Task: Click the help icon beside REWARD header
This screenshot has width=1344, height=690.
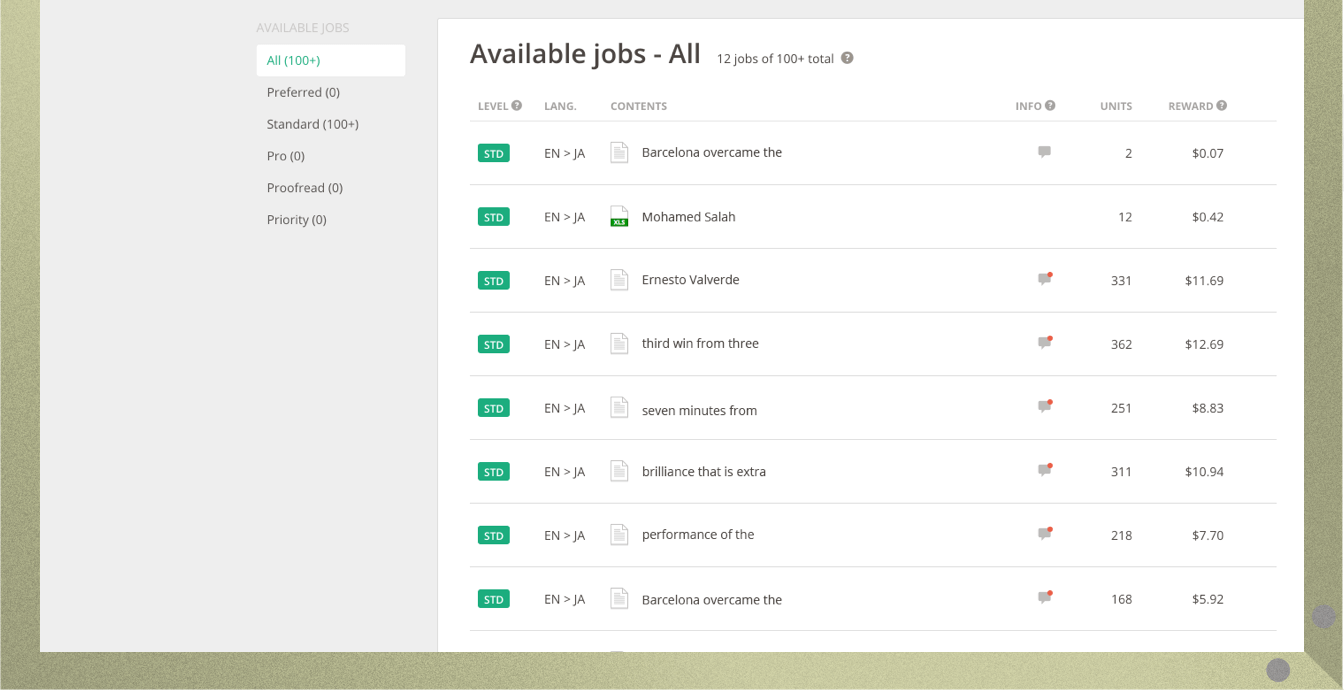Action: click(1221, 106)
